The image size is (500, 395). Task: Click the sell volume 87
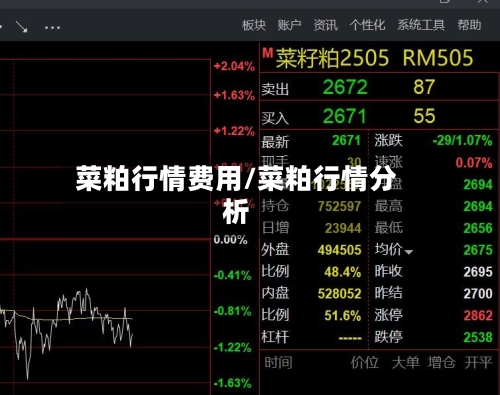pyautogui.click(x=424, y=87)
